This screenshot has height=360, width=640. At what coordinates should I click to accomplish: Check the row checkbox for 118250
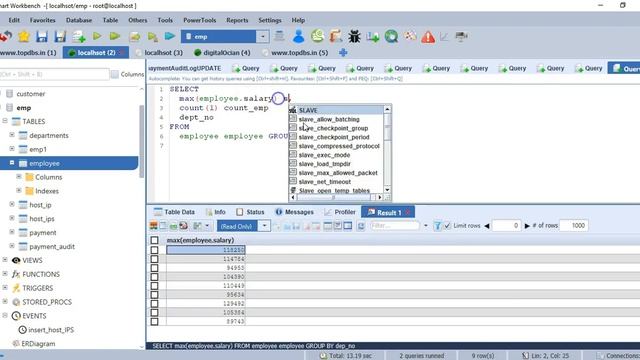[x=154, y=250]
